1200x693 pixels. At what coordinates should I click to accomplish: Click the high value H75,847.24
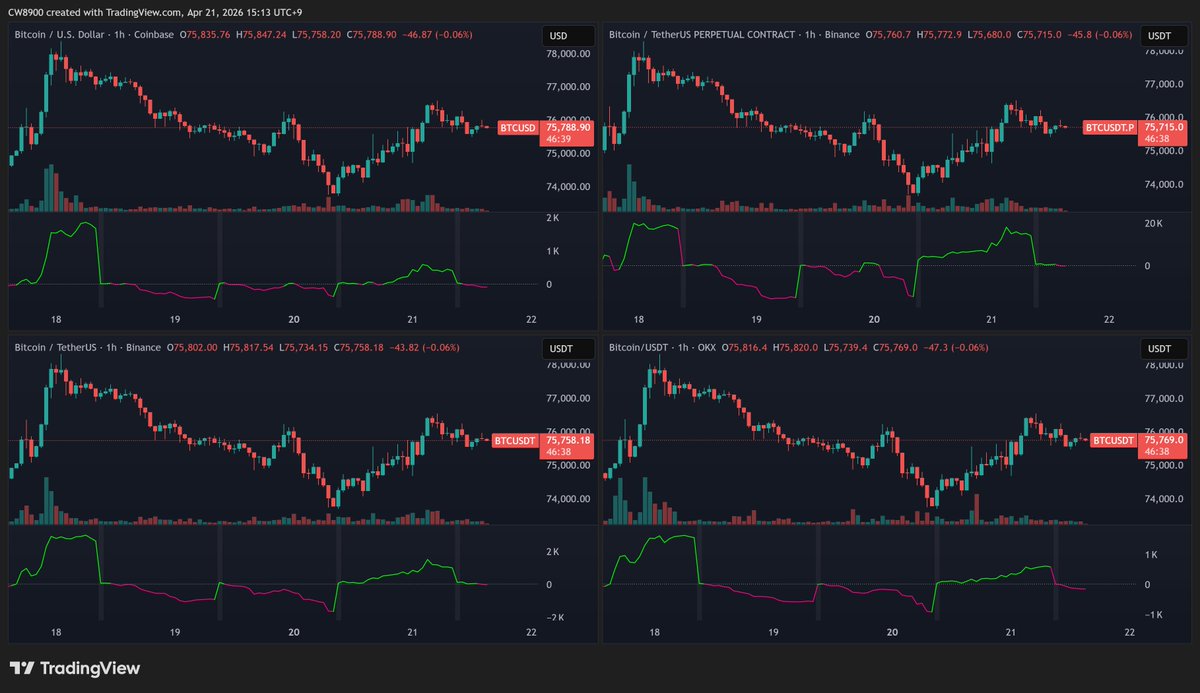pos(262,36)
